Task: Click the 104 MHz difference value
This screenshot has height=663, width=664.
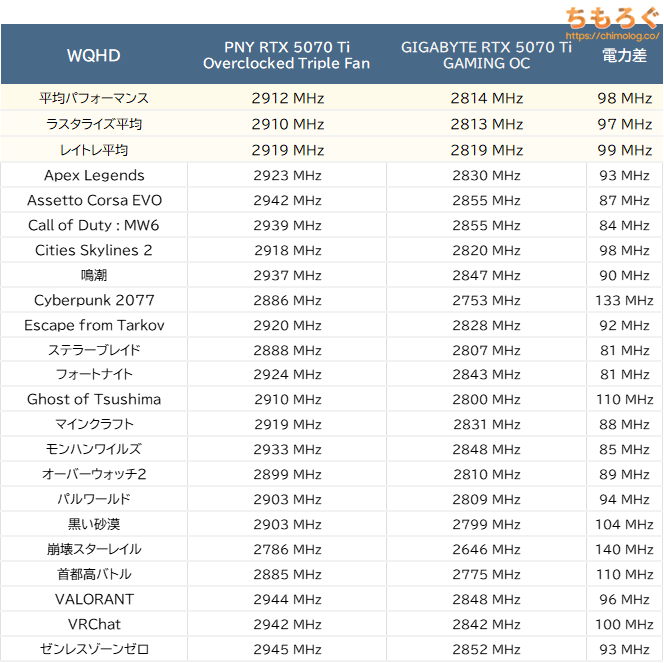Action: [x=625, y=524]
